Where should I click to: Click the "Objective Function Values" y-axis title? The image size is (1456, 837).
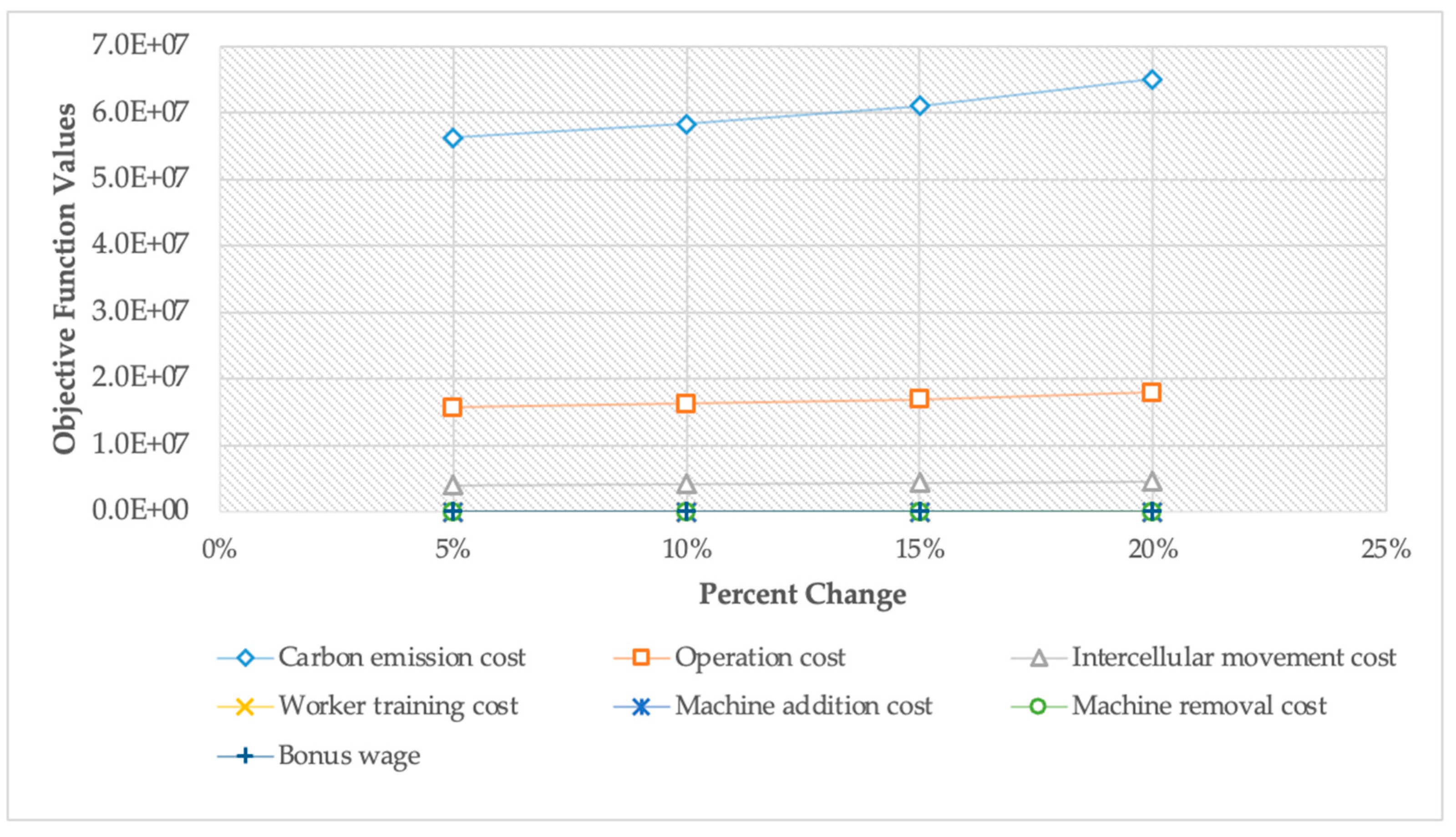pos(65,279)
